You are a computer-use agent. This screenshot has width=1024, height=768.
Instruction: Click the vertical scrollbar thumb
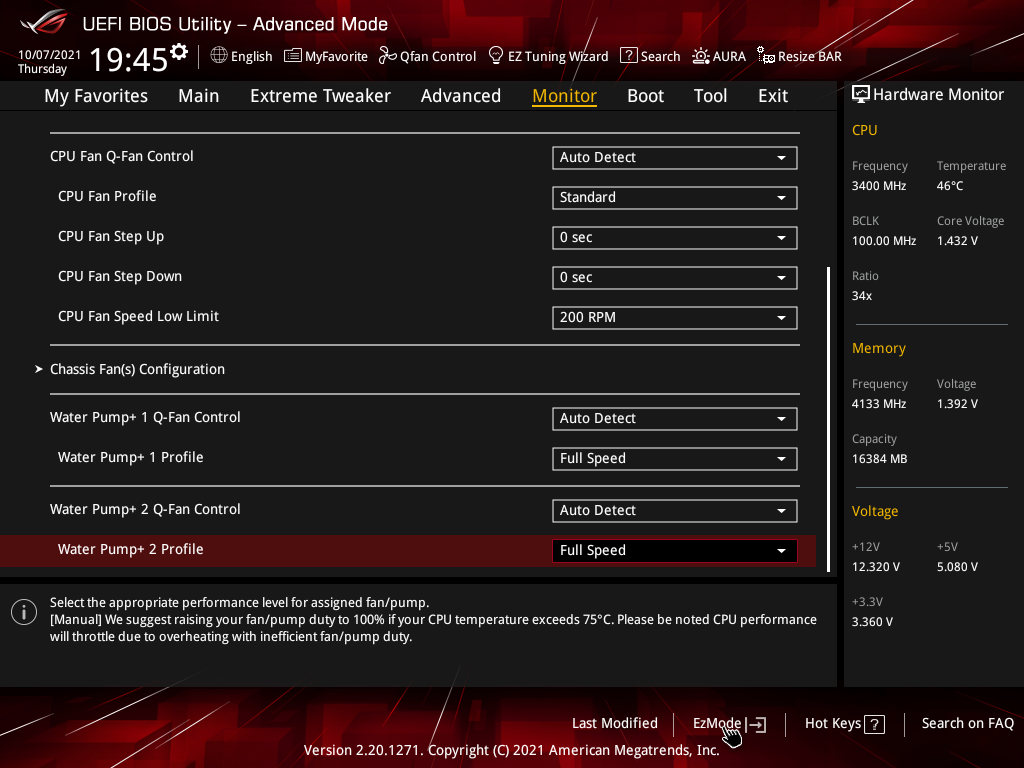(x=829, y=419)
